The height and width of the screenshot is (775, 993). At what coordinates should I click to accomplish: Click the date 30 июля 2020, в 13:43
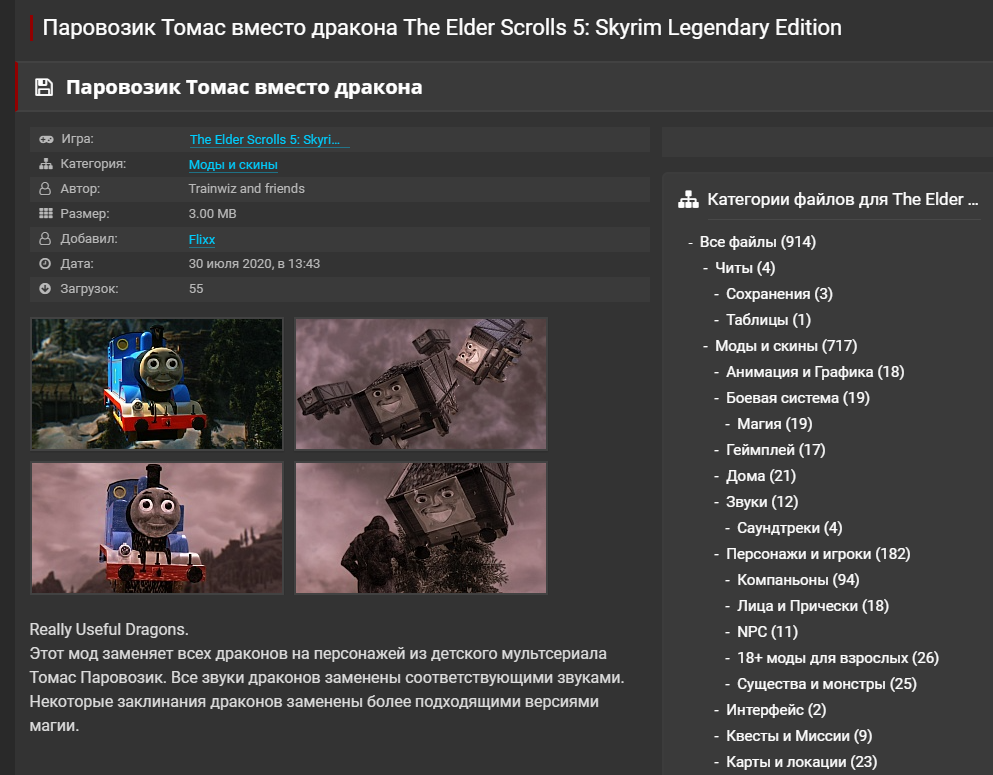(x=254, y=264)
